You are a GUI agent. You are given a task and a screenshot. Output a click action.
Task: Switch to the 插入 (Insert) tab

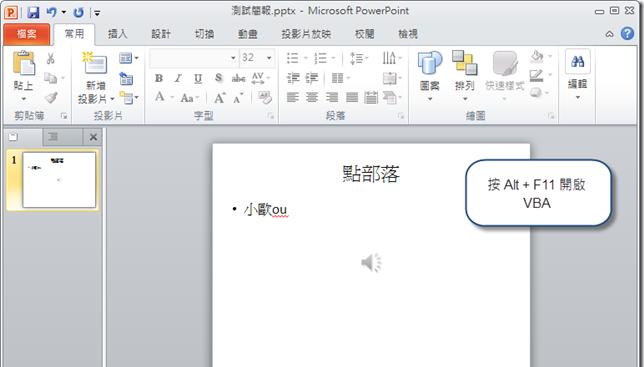(x=117, y=34)
